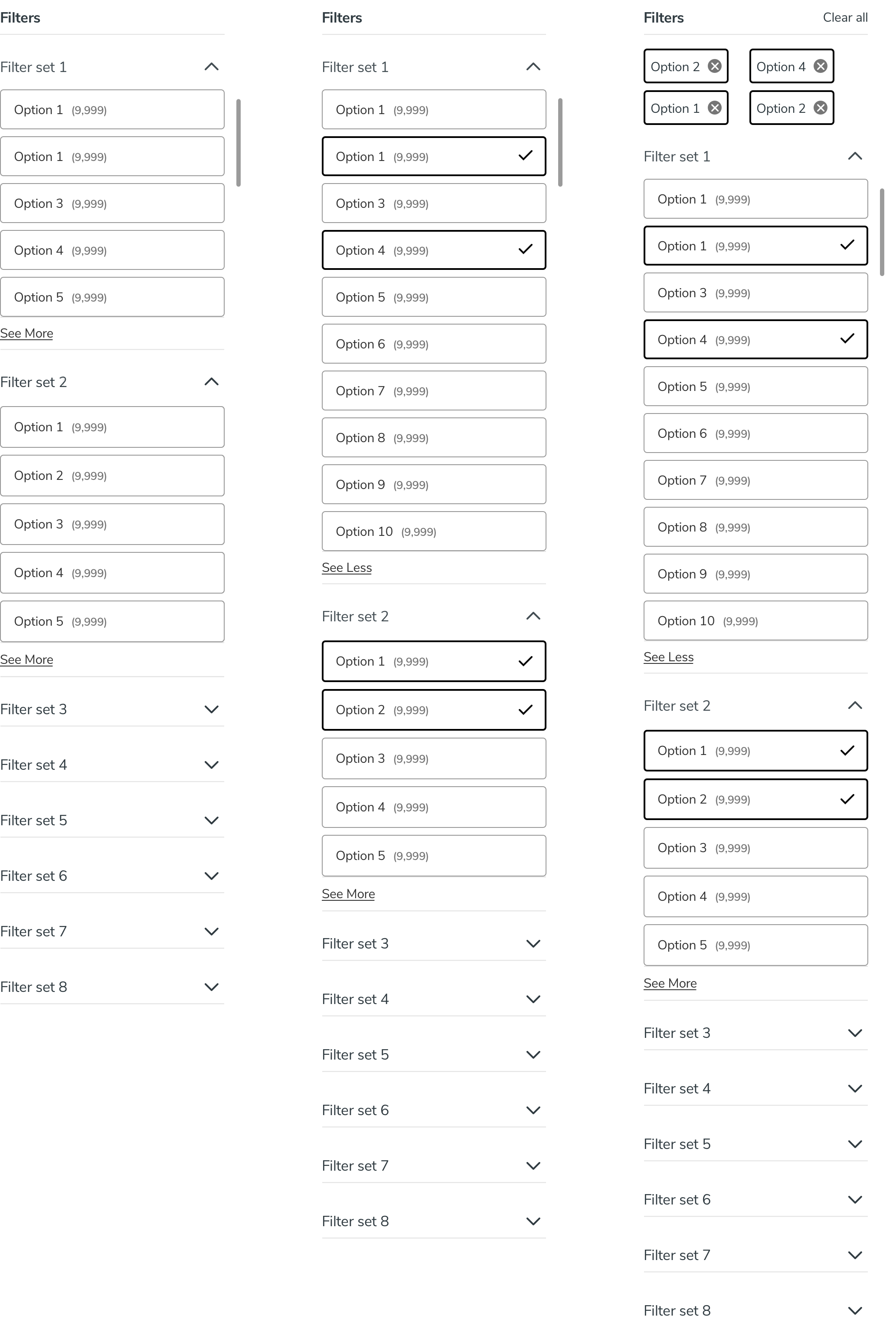Uncheck selected Option 4 in middle panel
The height and width of the screenshot is (1326, 896).
[434, 250]
